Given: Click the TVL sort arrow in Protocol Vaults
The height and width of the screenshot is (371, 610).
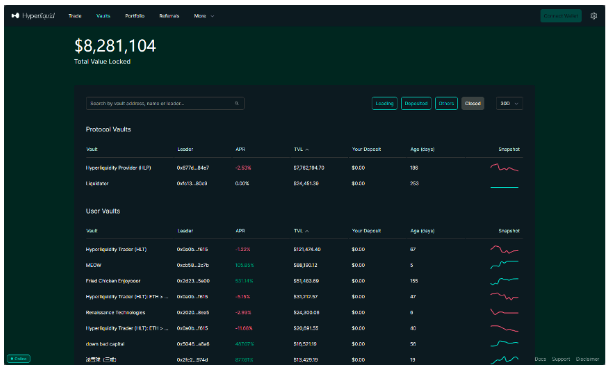Looking at the screenshot, I should coord(307,150).
